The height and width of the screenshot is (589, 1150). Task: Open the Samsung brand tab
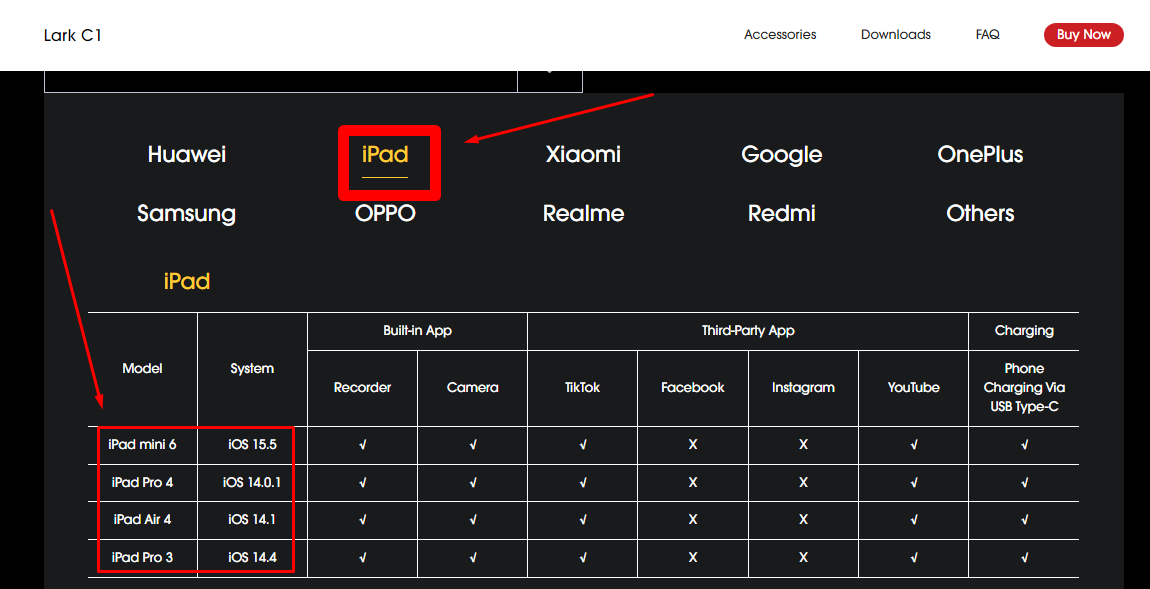click(x=186, y=213)
